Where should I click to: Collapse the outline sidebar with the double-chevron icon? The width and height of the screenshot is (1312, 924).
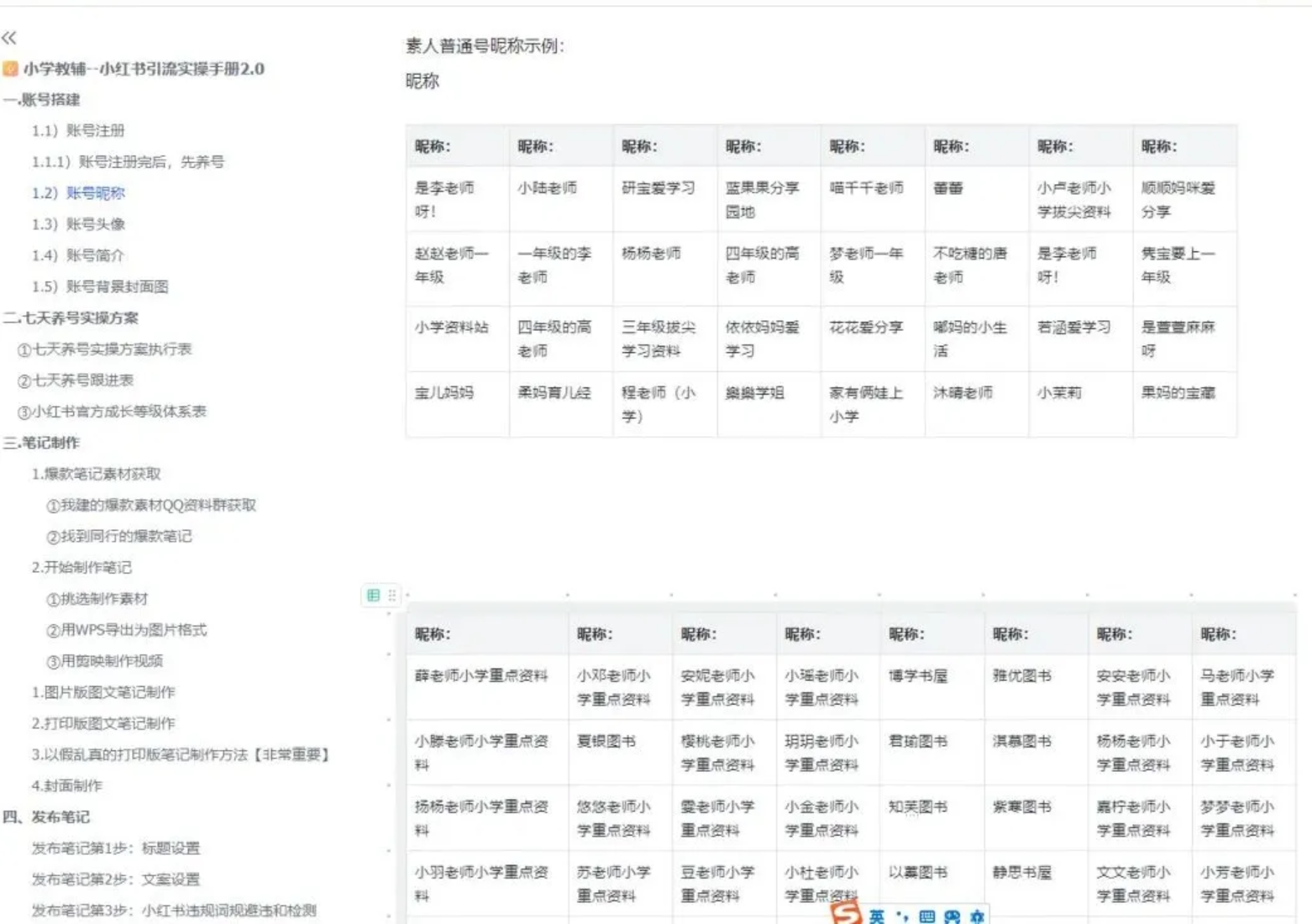point(9,37)
